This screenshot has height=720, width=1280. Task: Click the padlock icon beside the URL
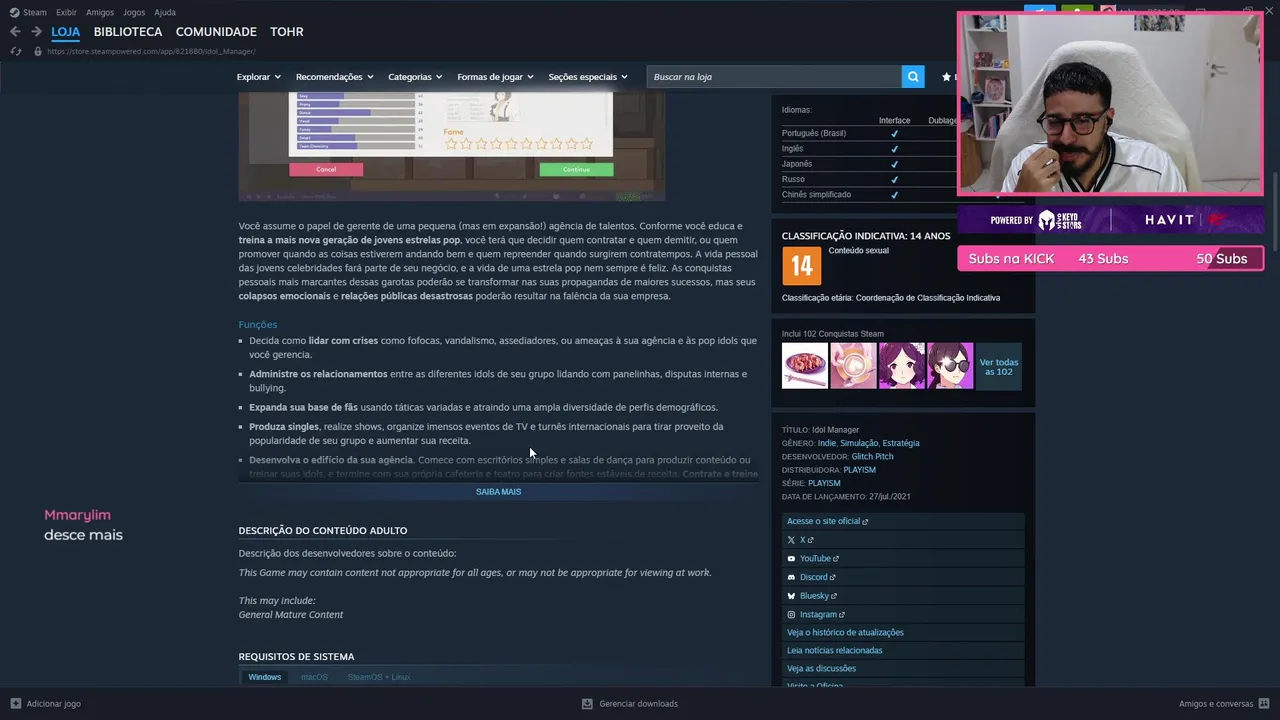(x=38, y=51)
